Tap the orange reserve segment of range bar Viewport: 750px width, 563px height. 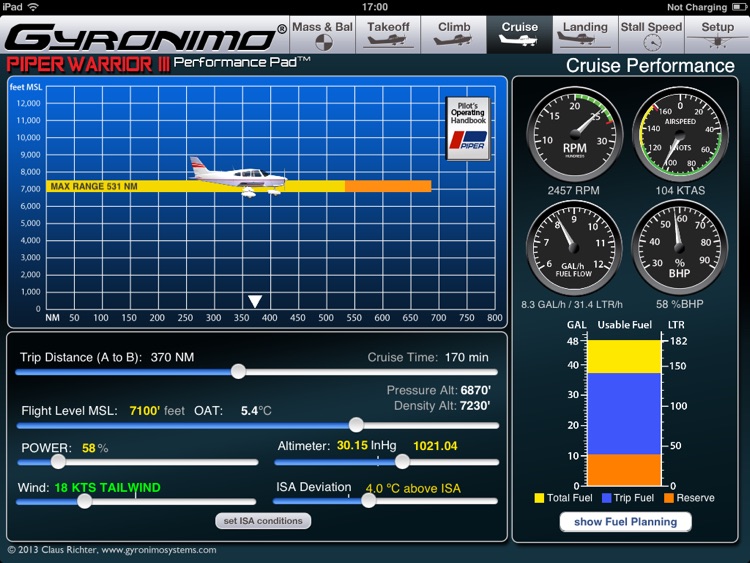click(x=388, y=186)
